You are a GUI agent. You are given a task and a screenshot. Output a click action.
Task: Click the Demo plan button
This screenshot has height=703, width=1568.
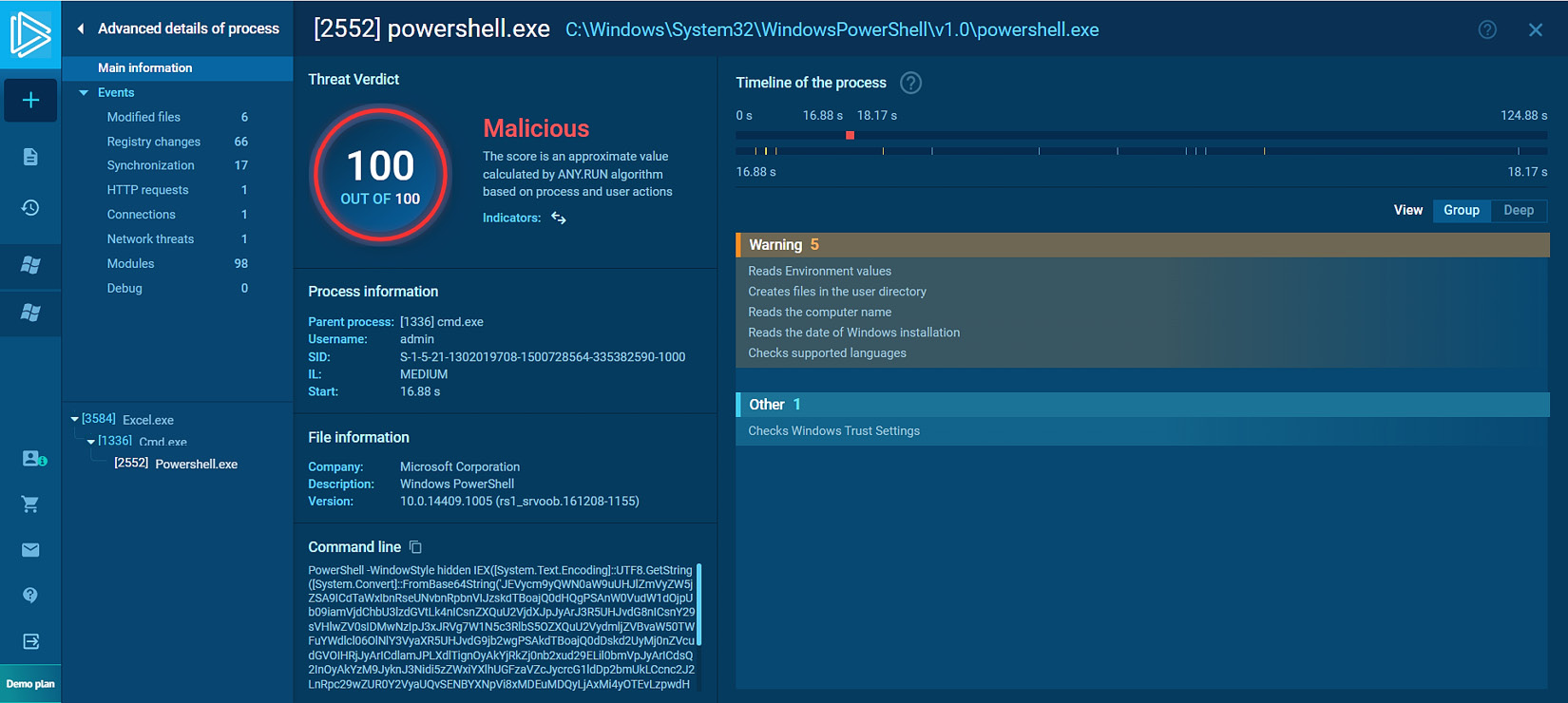[x=30, y=684]
